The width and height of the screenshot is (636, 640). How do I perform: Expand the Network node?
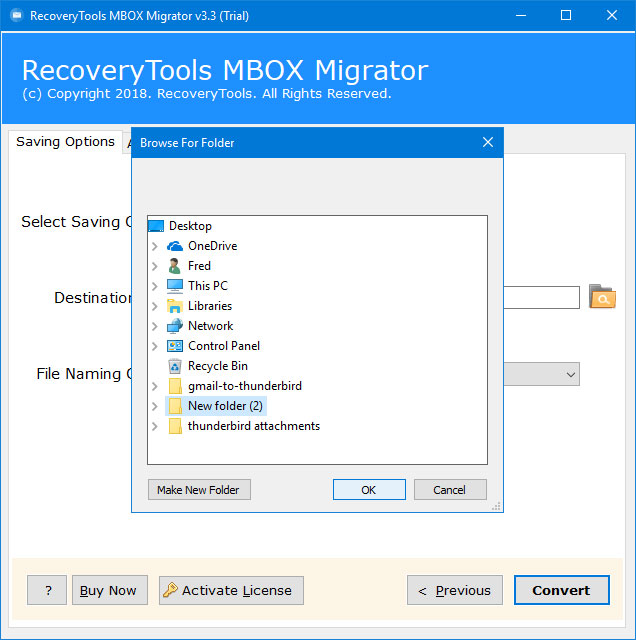tap(154, 326)
